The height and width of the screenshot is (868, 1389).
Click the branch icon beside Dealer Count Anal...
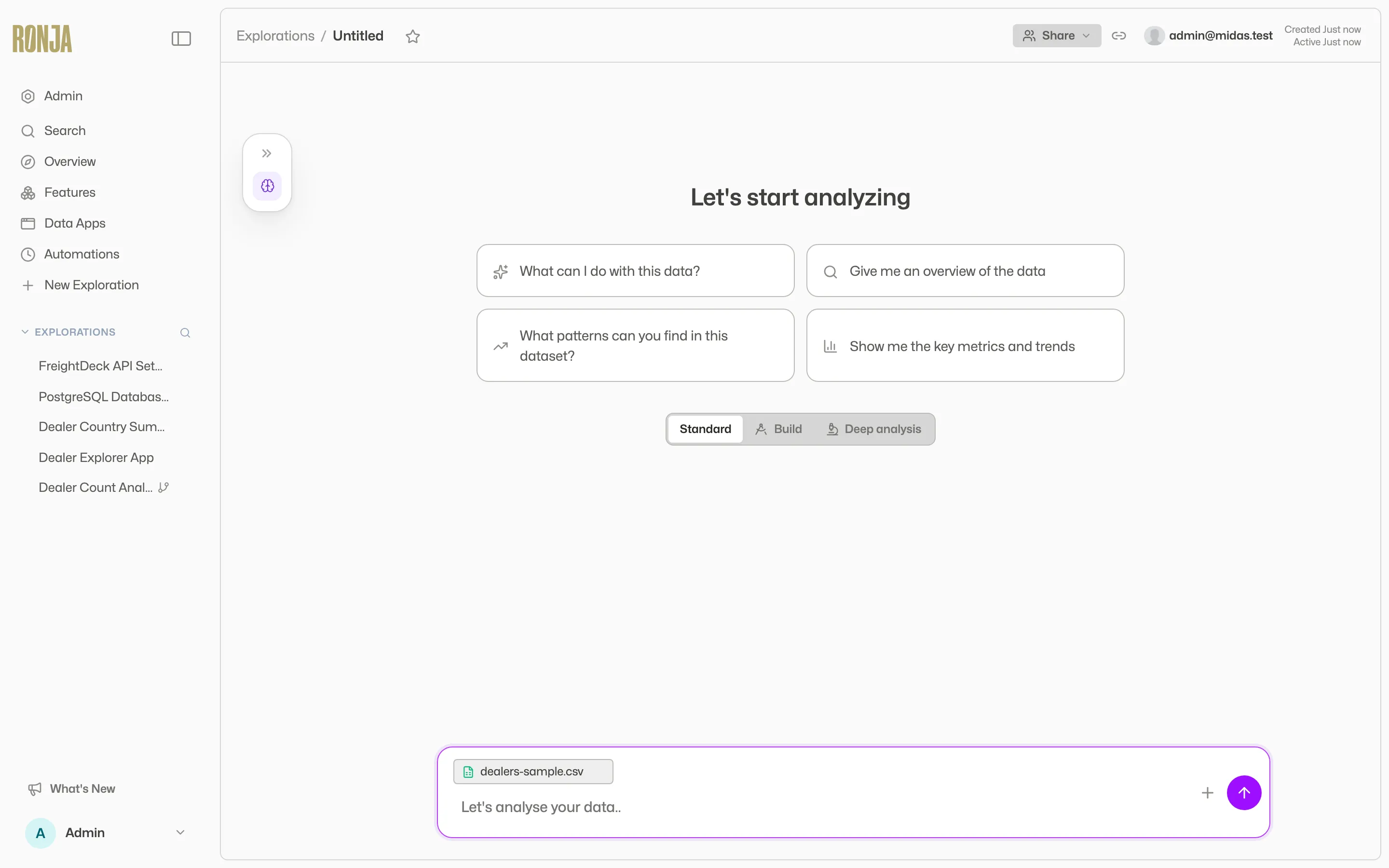(163, 488)
